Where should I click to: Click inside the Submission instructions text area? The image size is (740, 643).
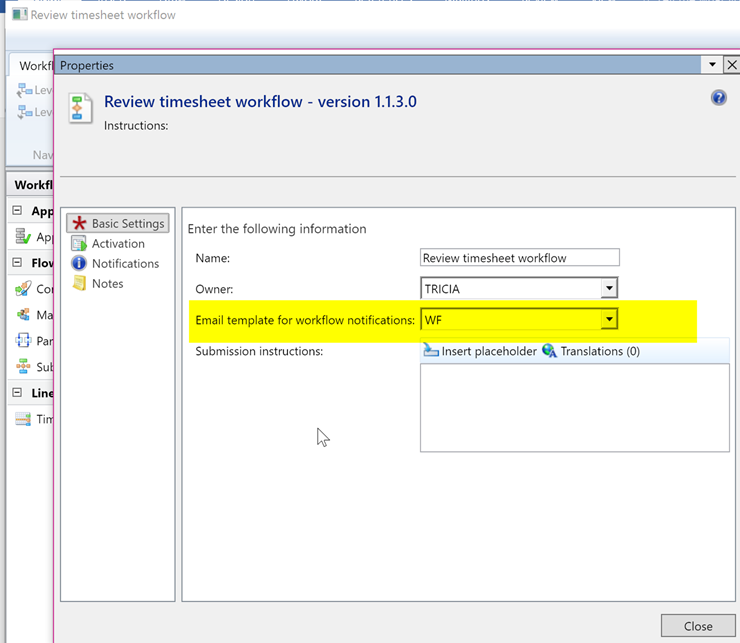tap(574, 407)
